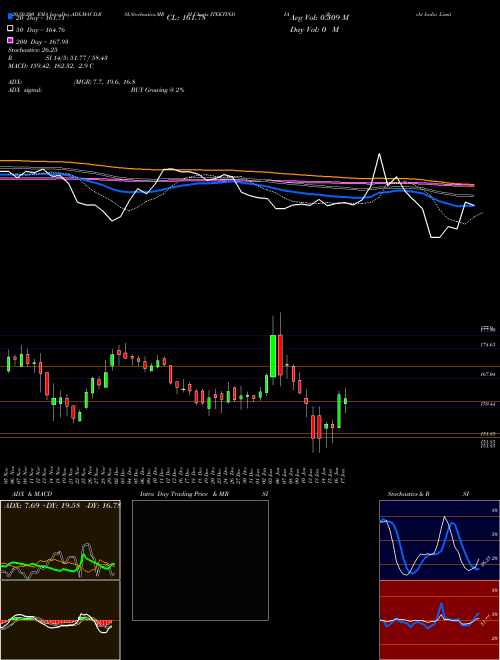Click the empty Intra Day Trading Price panel
This screenshot has width=500, height=660.
pos(200,560)
